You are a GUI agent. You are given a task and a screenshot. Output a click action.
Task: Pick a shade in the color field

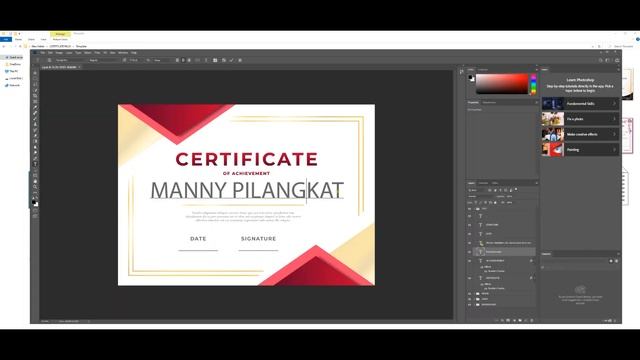[502, 84]
